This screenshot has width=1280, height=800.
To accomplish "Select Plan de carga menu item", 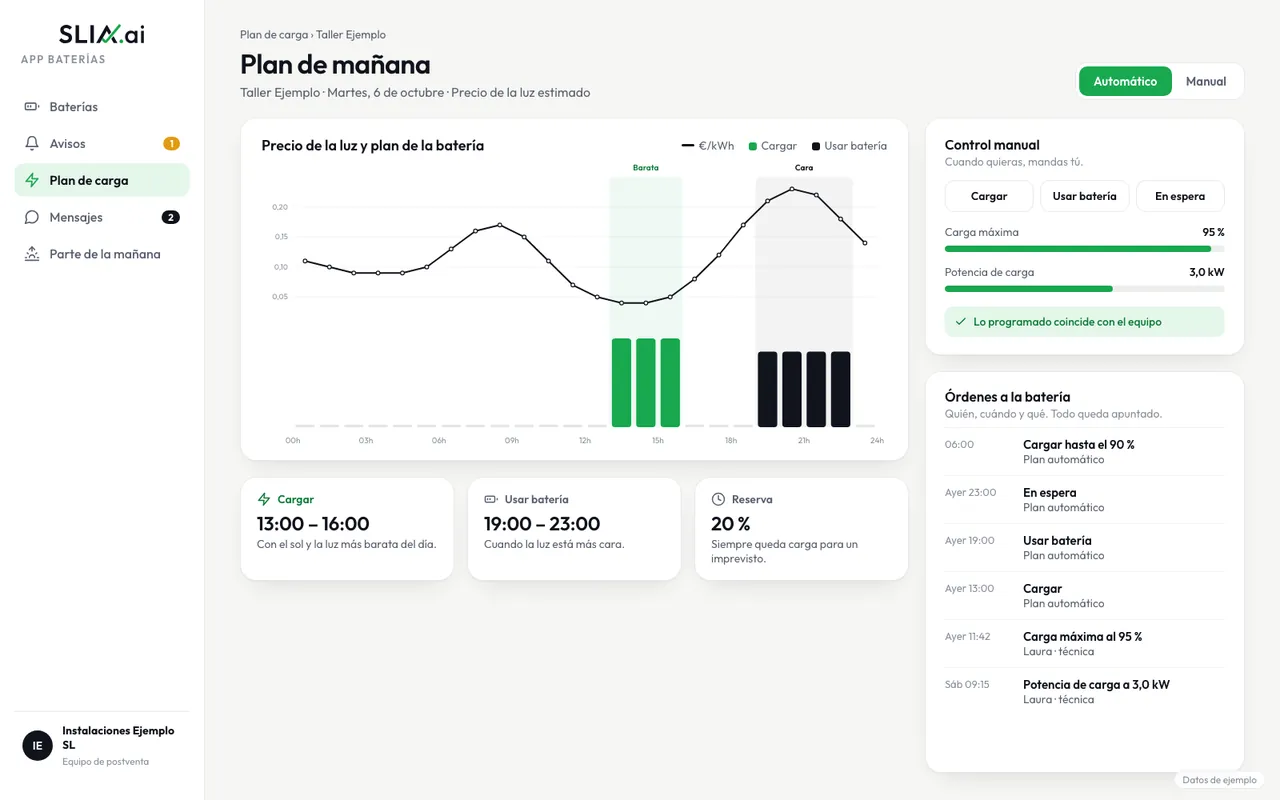I will [x=102, y=180].
